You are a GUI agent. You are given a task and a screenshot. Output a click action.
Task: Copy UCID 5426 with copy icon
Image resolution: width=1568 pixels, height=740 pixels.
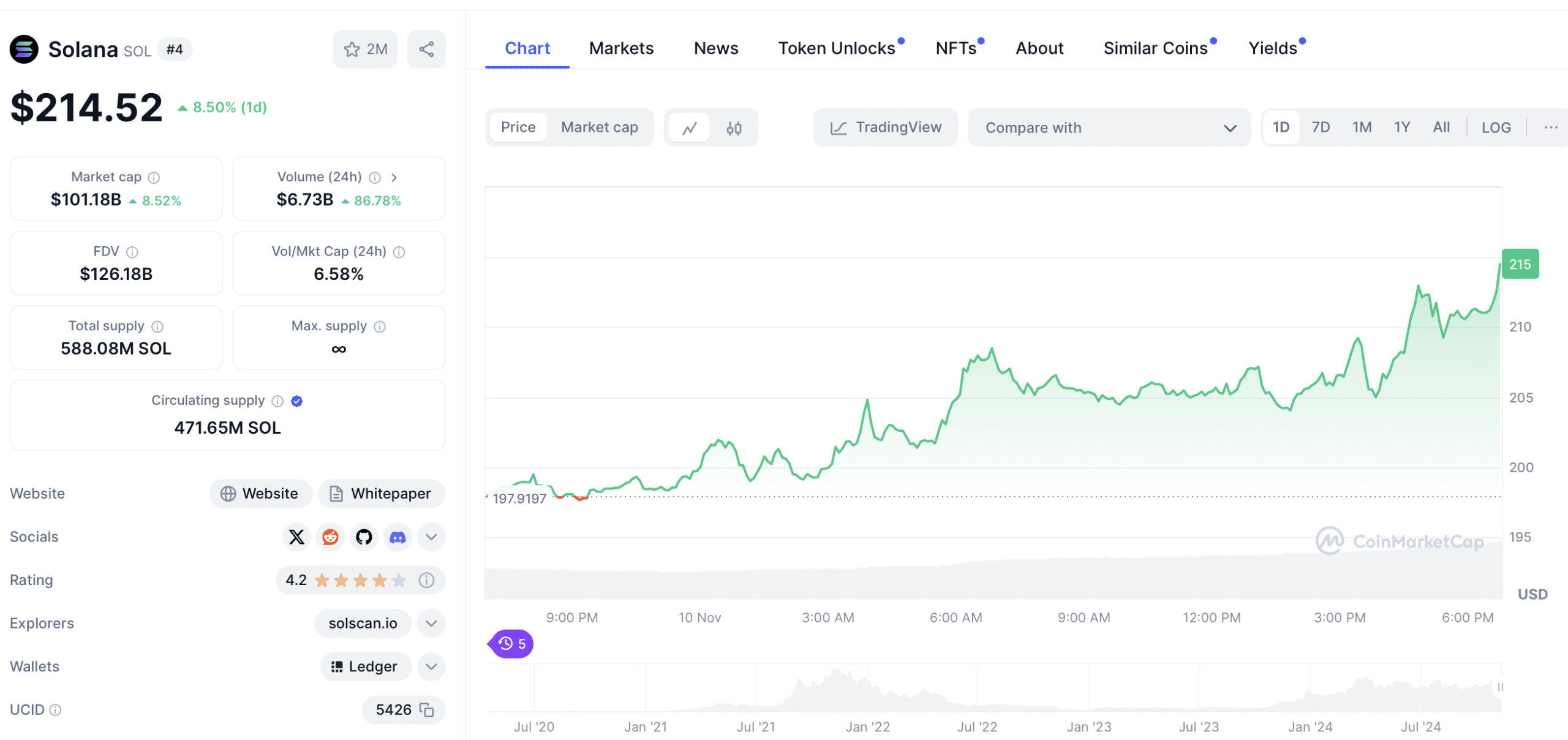pos(426,710)
